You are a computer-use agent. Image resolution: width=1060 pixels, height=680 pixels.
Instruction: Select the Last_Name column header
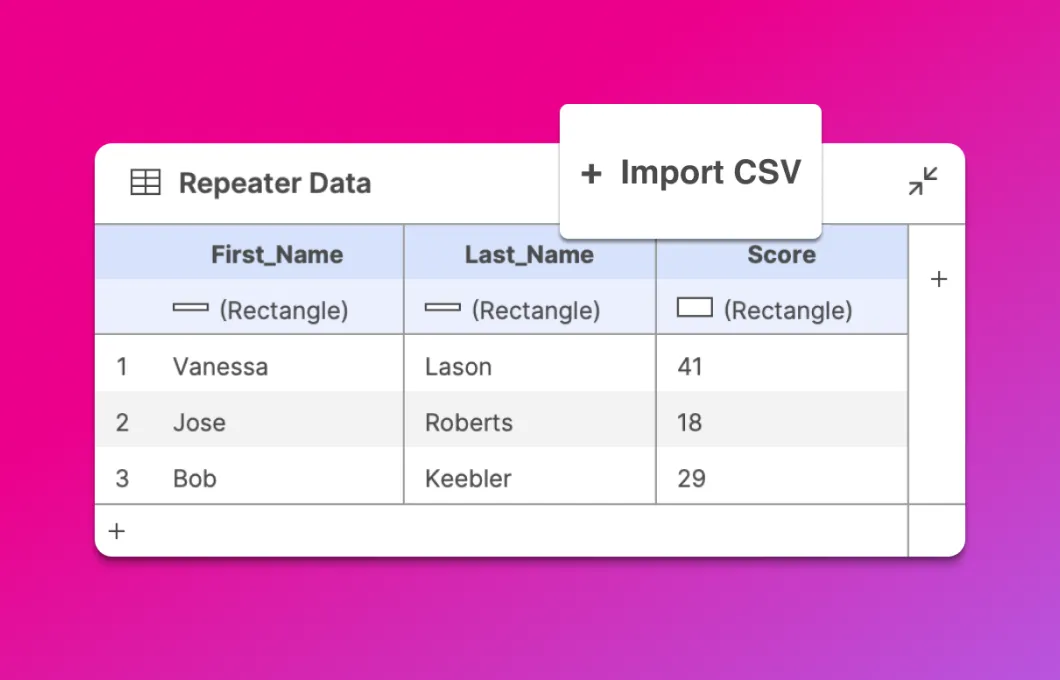(x=529, y=255)
